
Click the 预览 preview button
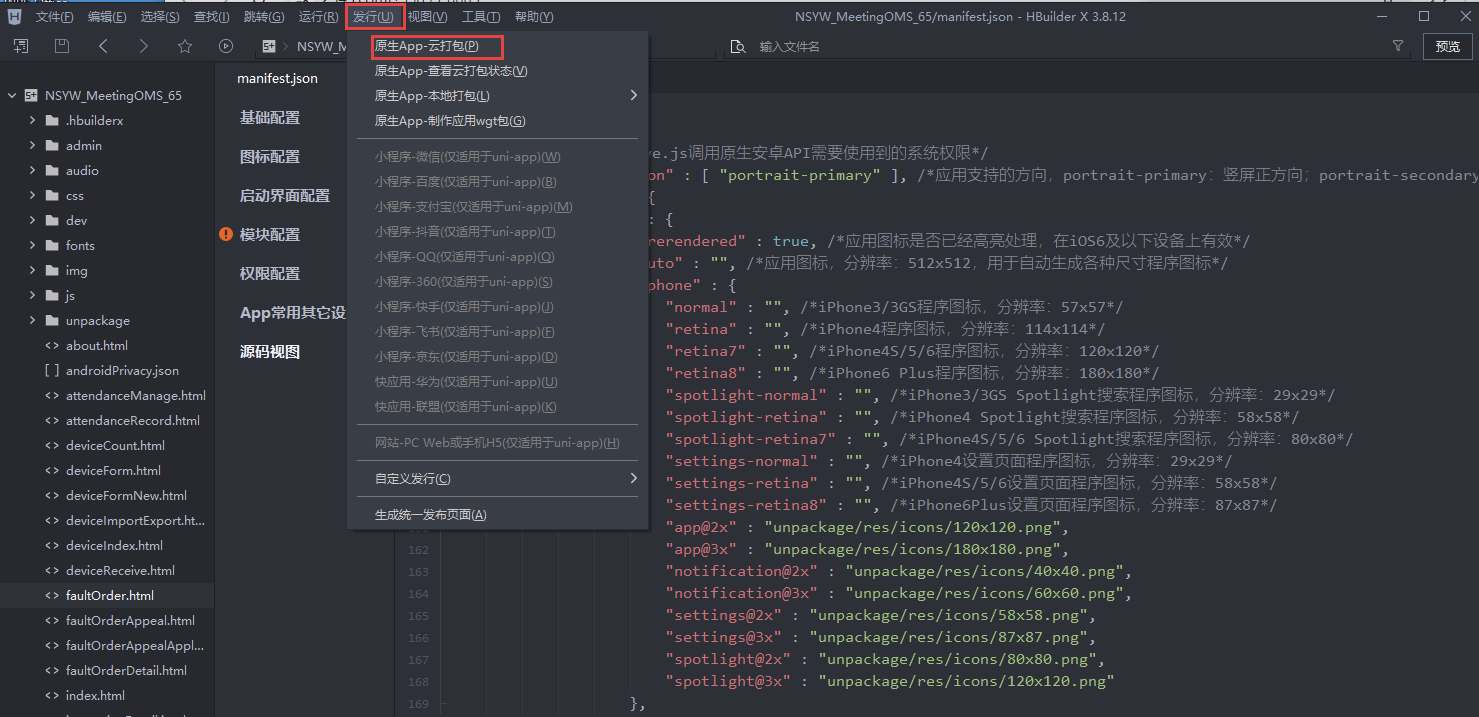(1447, 46)
